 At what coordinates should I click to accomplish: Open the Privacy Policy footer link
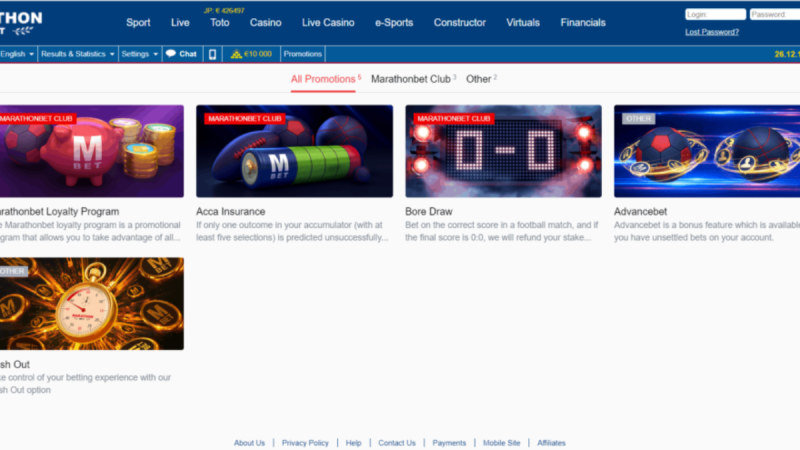(305, 443)
